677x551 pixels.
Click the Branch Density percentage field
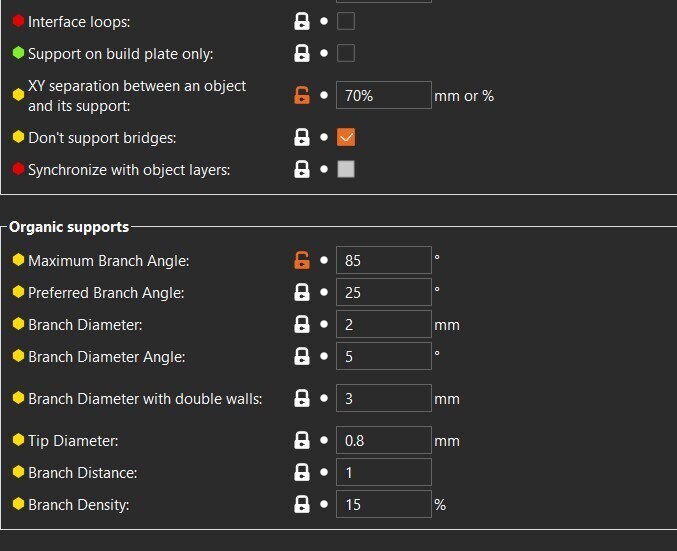(383, 505)
